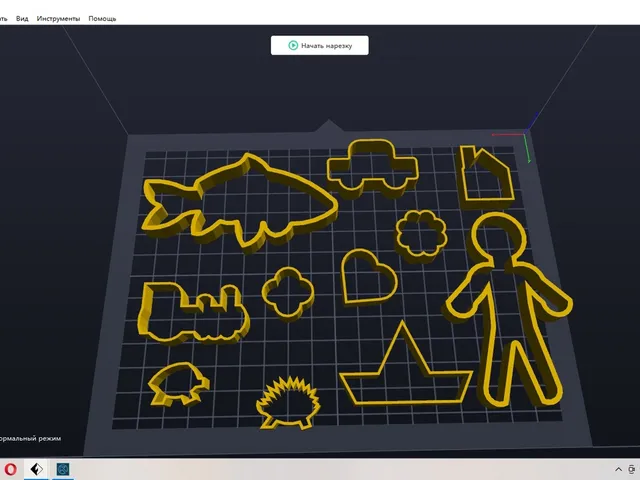The height and width of the screenshot is (480, 640).
Task: Select the turtle-shaped cutter model
Action: [178, 384]
